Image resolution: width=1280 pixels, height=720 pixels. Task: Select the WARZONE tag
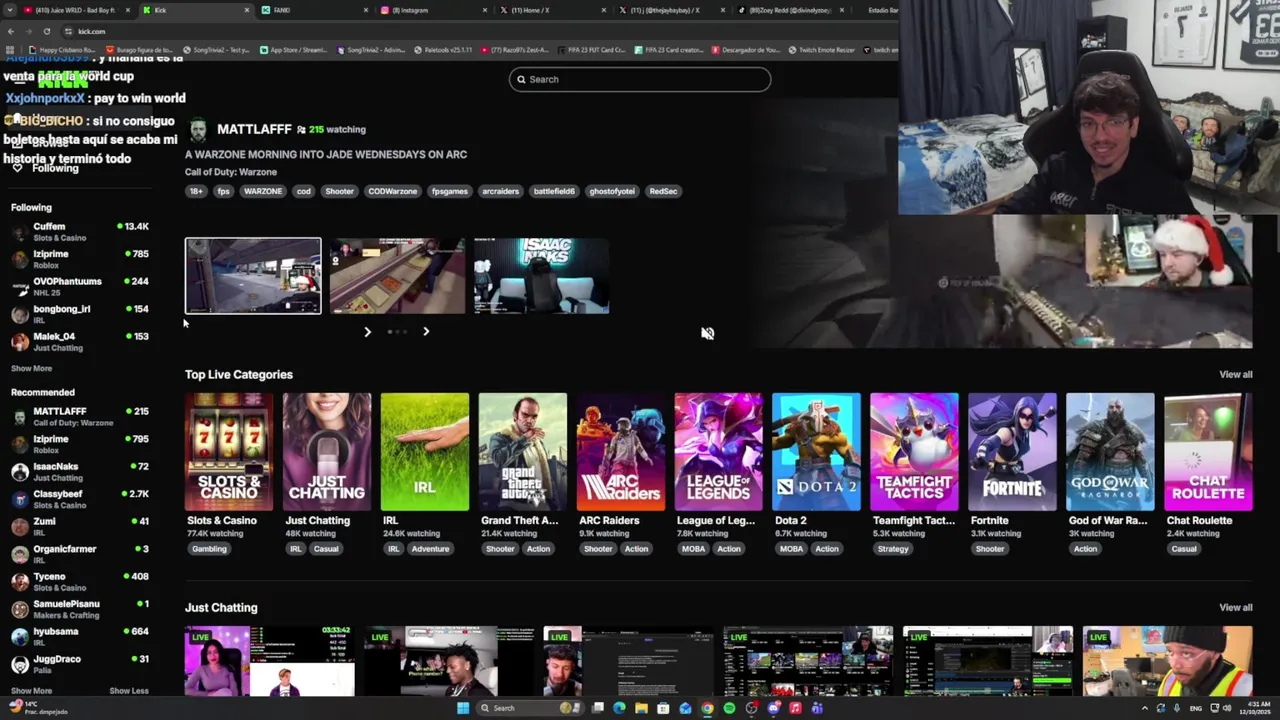click(x=263, y=191)
